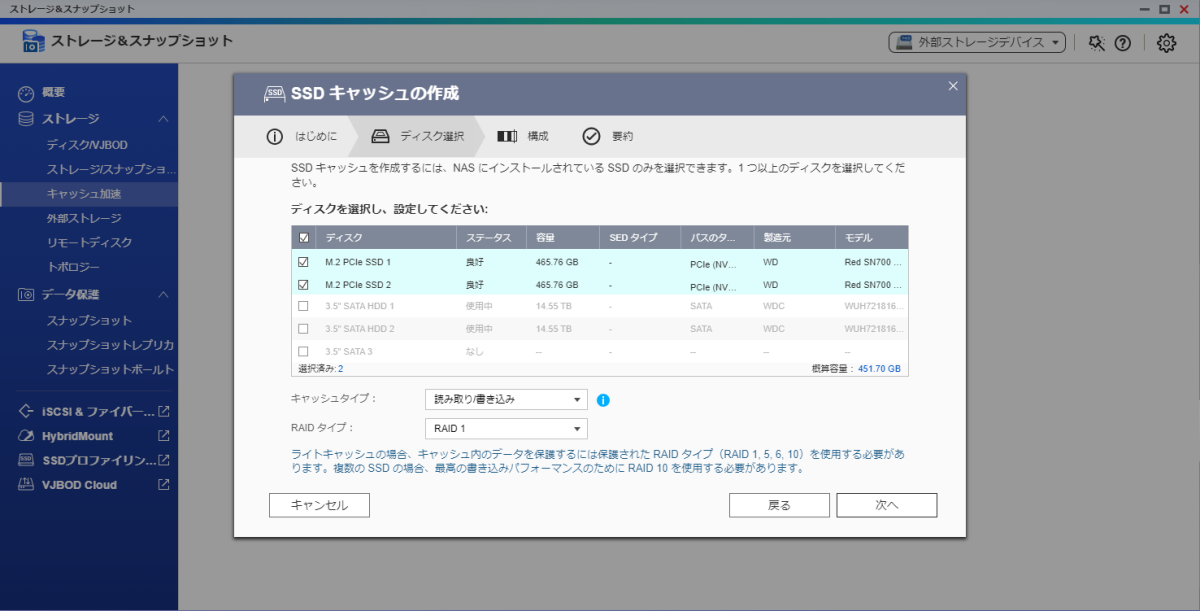
Task: Collapse the データ保護 sidebar section
Action: [x=163, y=295]
